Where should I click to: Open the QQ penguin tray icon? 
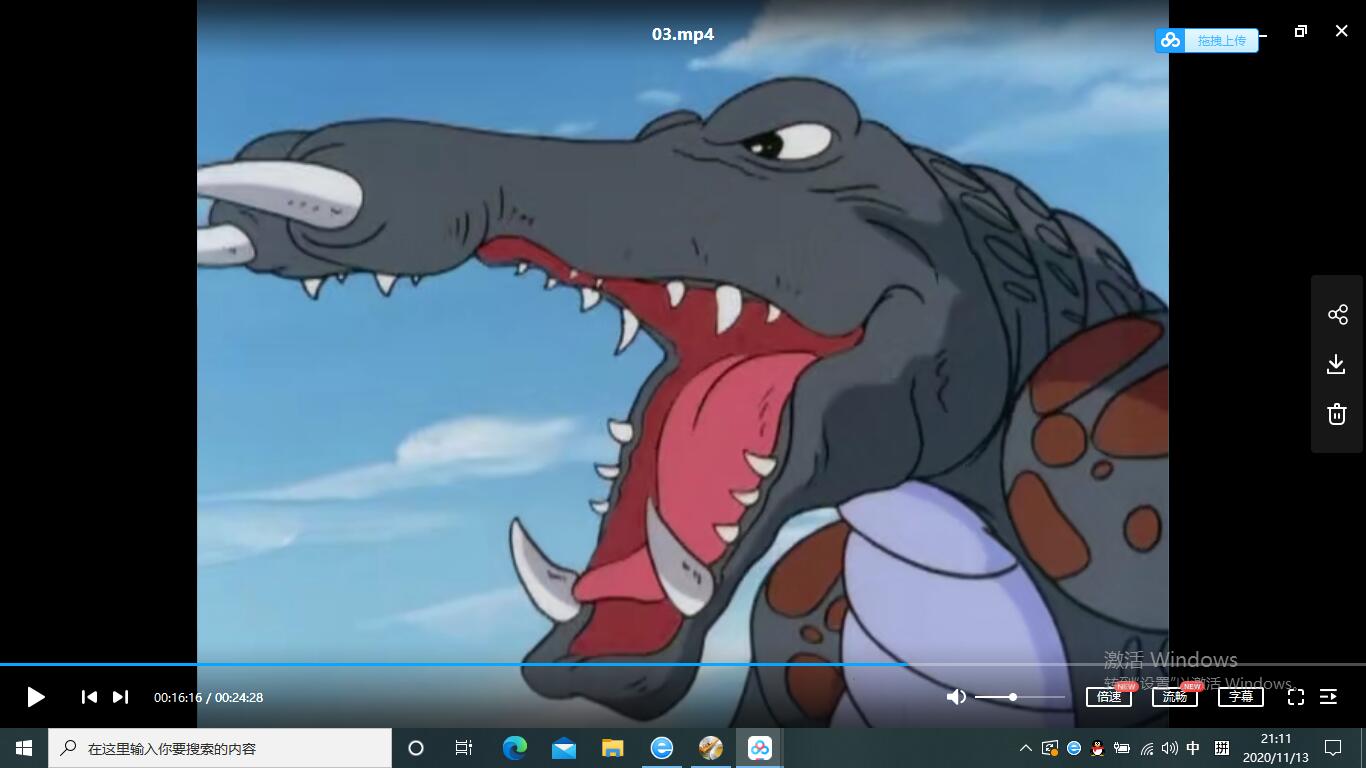click(x=1097, y=748)
